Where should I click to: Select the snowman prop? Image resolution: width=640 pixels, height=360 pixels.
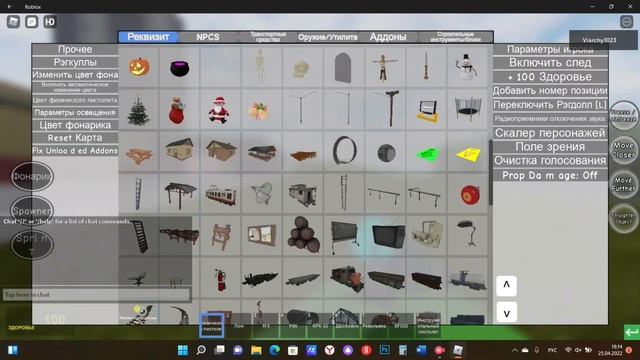467,67
